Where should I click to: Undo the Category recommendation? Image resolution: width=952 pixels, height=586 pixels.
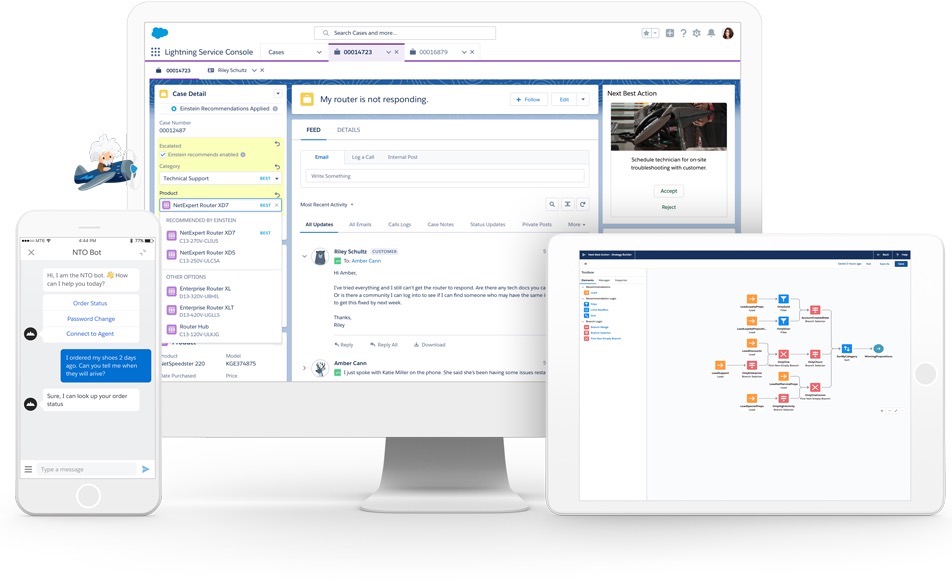click(277, 166)
